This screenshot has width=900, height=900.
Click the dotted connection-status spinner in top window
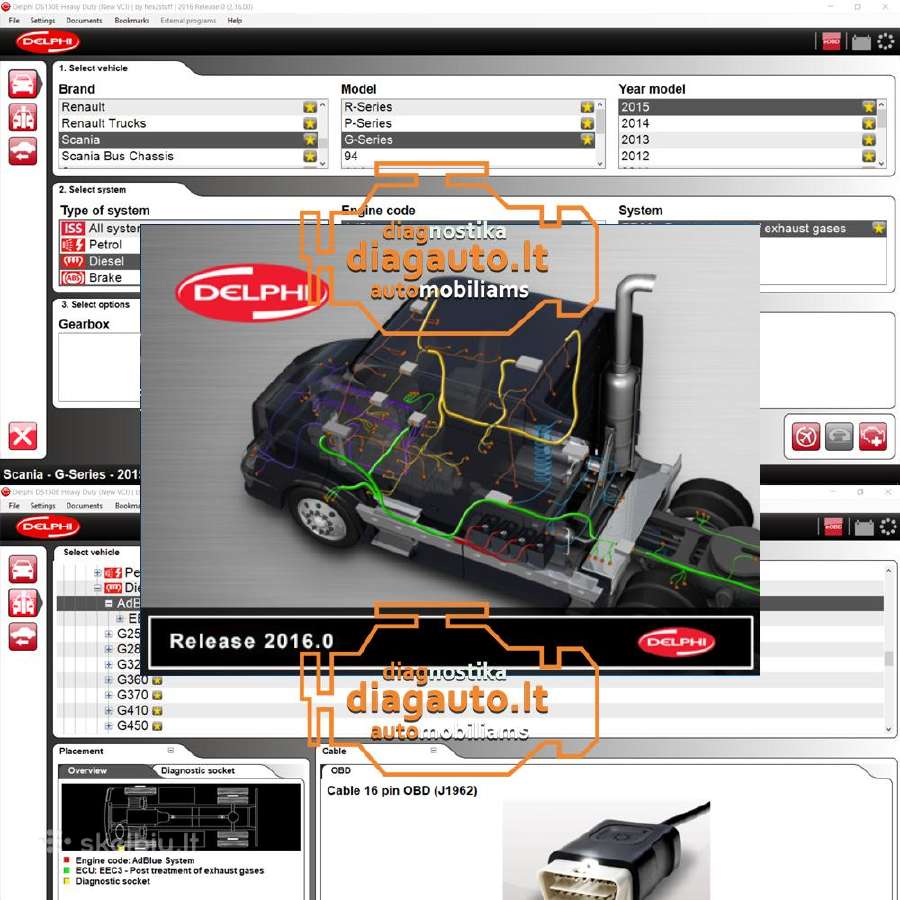pos(886,41)
